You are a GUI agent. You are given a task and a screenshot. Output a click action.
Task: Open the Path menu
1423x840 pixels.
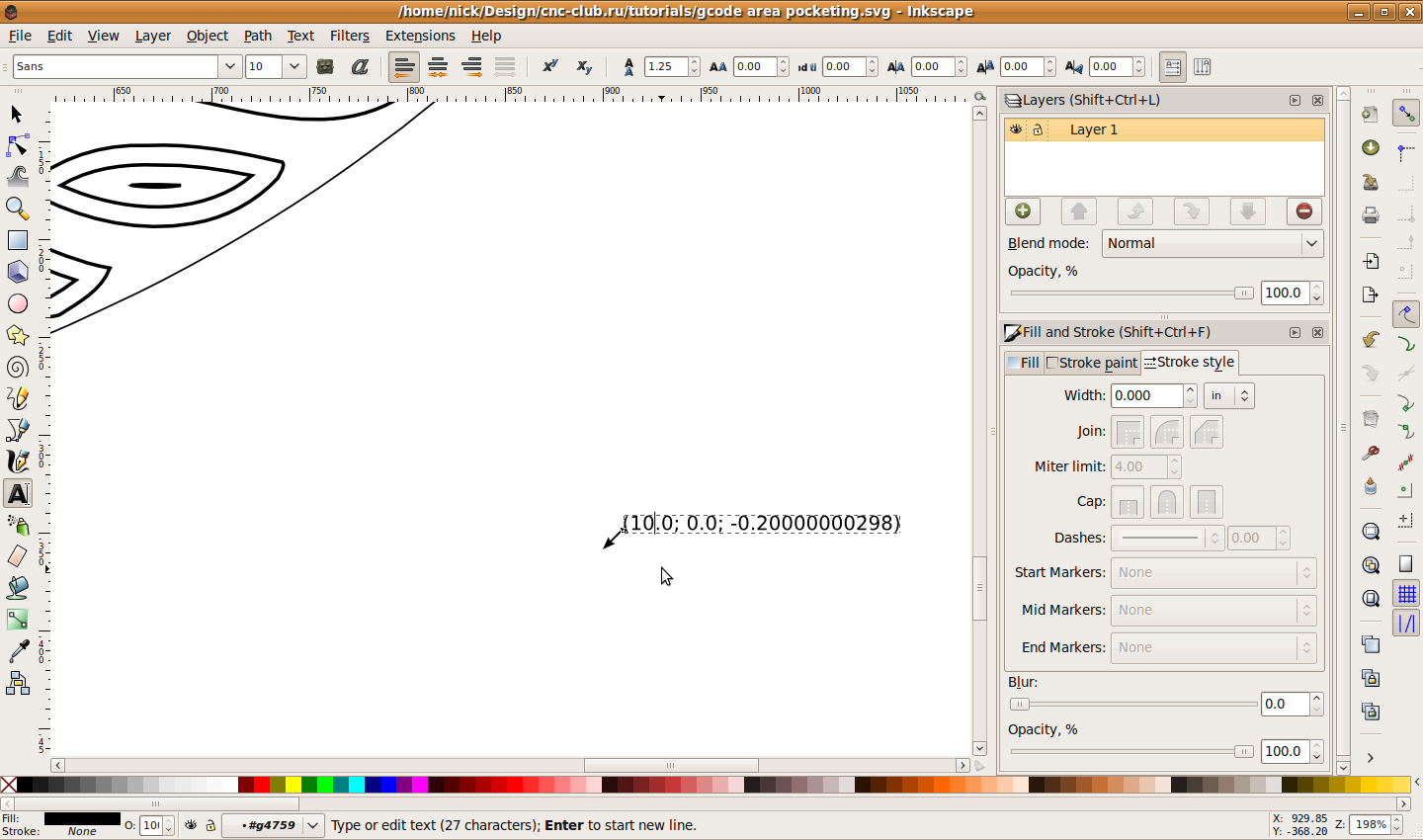[x=258, y=36]
